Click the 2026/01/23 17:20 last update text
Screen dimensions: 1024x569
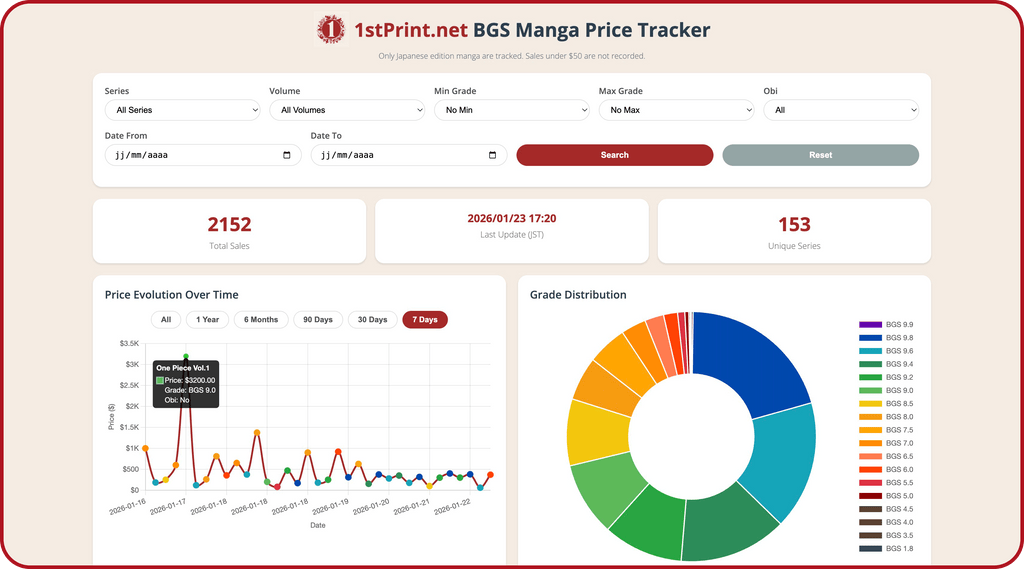(x=512, y=218)
